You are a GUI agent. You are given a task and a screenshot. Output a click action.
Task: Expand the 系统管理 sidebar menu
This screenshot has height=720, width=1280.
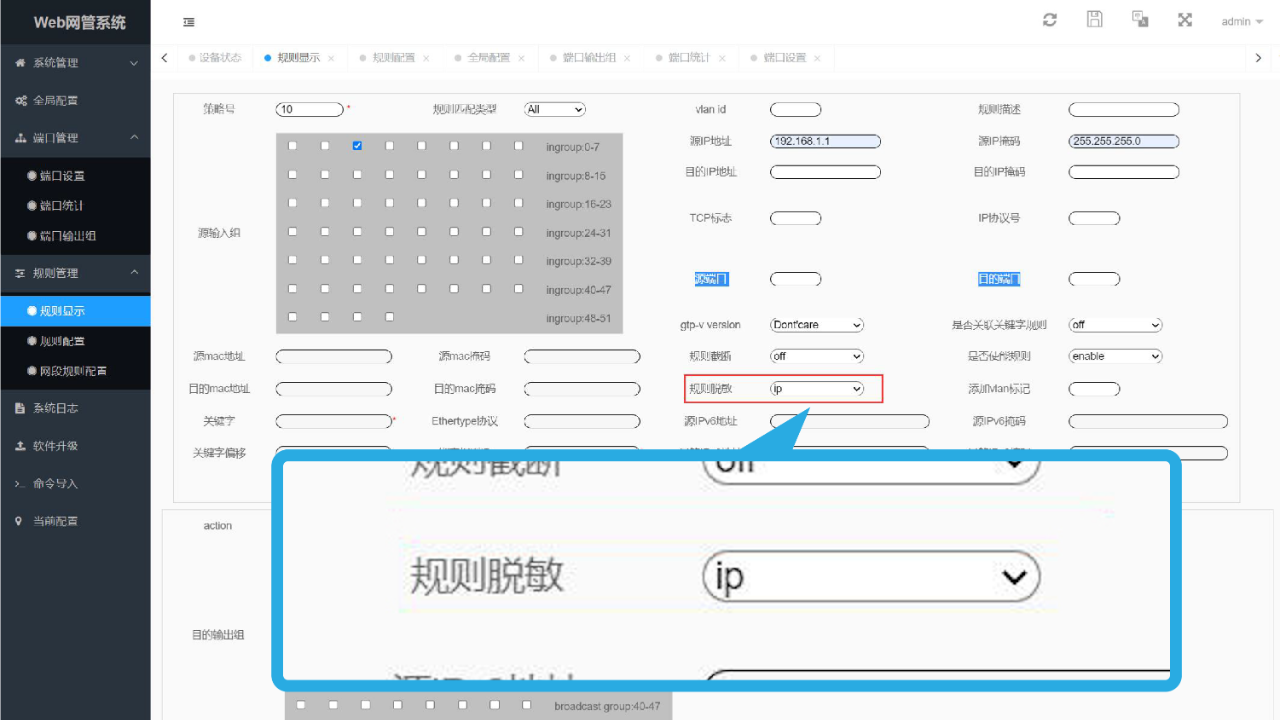pos(75,63)
